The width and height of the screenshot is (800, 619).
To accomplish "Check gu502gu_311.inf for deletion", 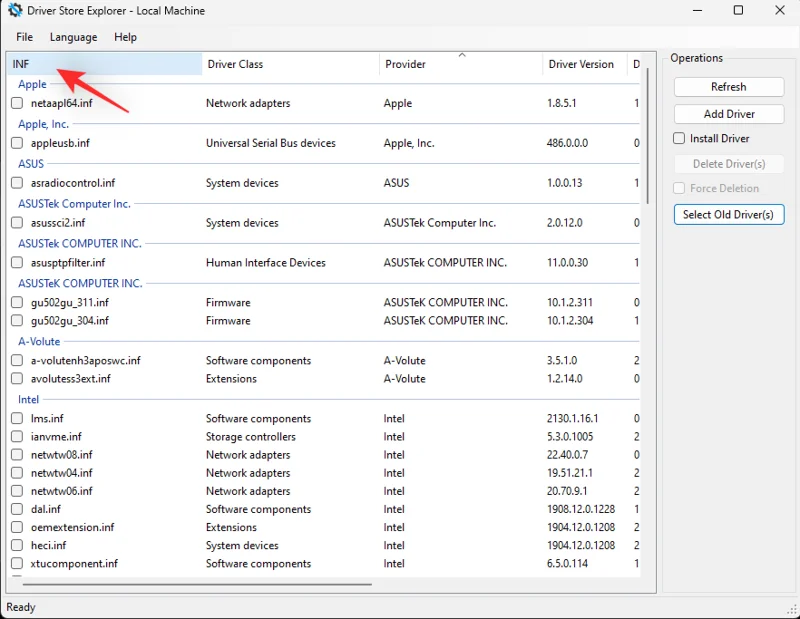I will coord(17,302).
